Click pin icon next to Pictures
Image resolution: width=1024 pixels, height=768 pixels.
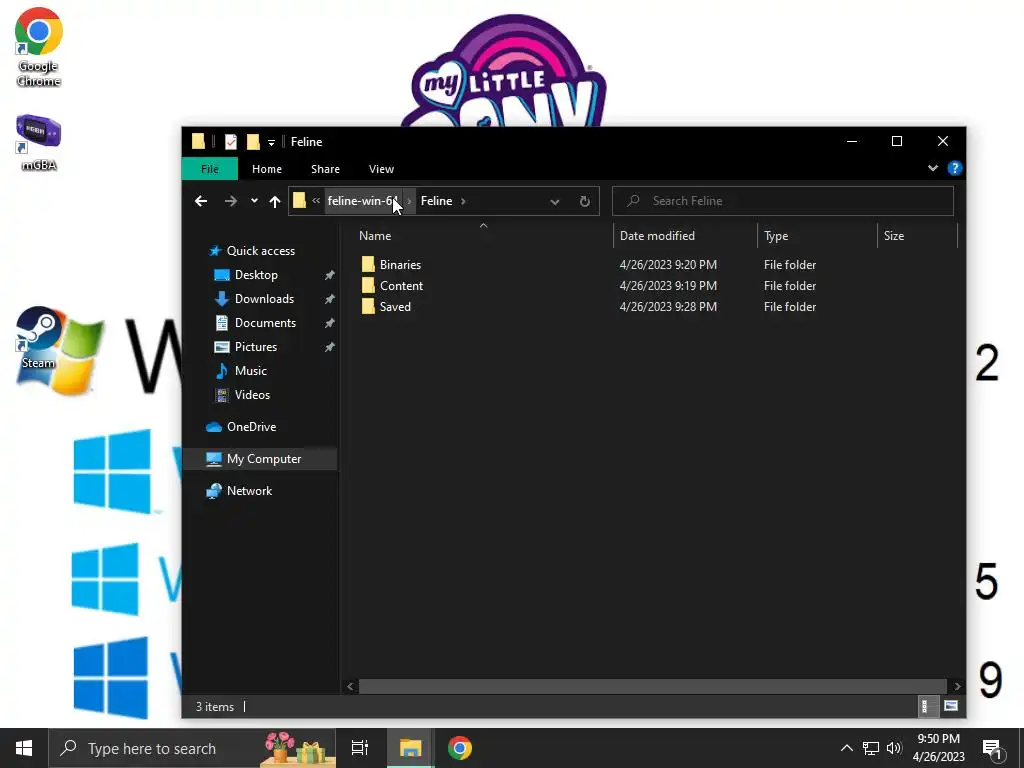pyautogui.click(x=330, y=347)
